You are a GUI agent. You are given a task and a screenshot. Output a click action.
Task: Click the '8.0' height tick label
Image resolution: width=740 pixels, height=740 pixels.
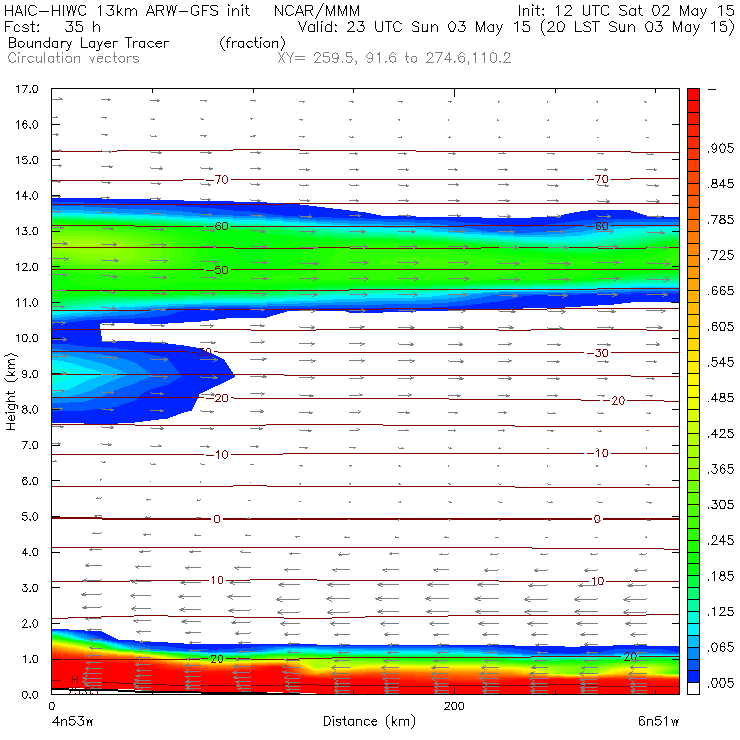(x=30, y=410)
